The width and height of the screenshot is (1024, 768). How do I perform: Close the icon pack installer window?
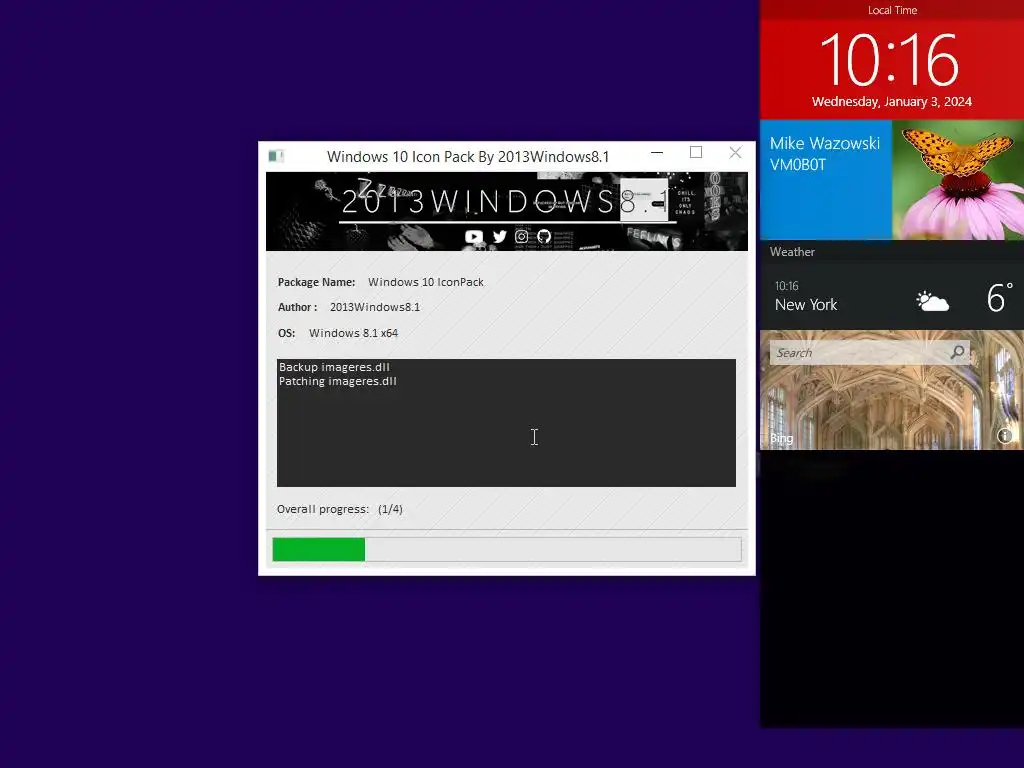click(735, 153)
